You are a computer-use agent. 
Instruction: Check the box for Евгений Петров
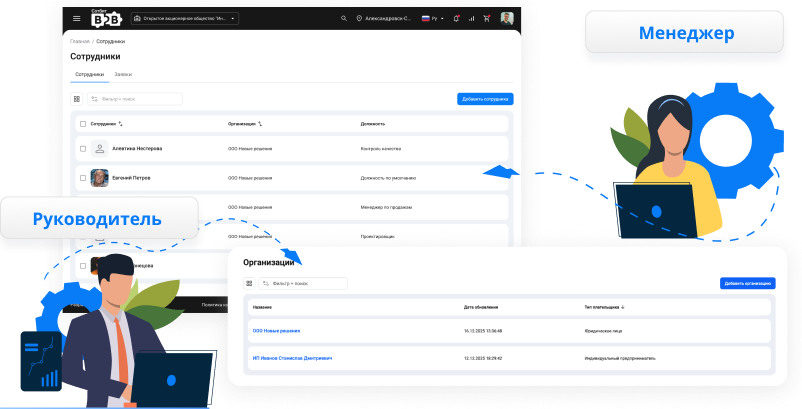[x=83, y=178]
